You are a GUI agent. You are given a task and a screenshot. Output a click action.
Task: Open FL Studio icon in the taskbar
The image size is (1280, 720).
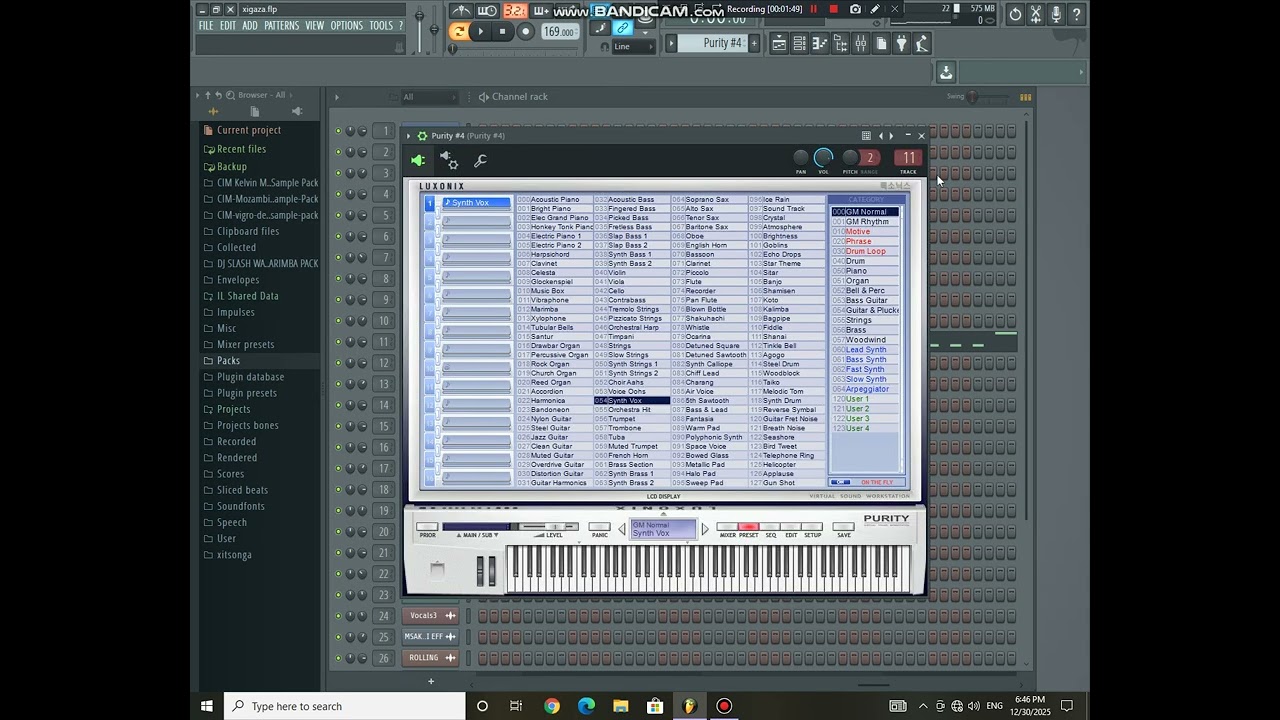point(689,706)
